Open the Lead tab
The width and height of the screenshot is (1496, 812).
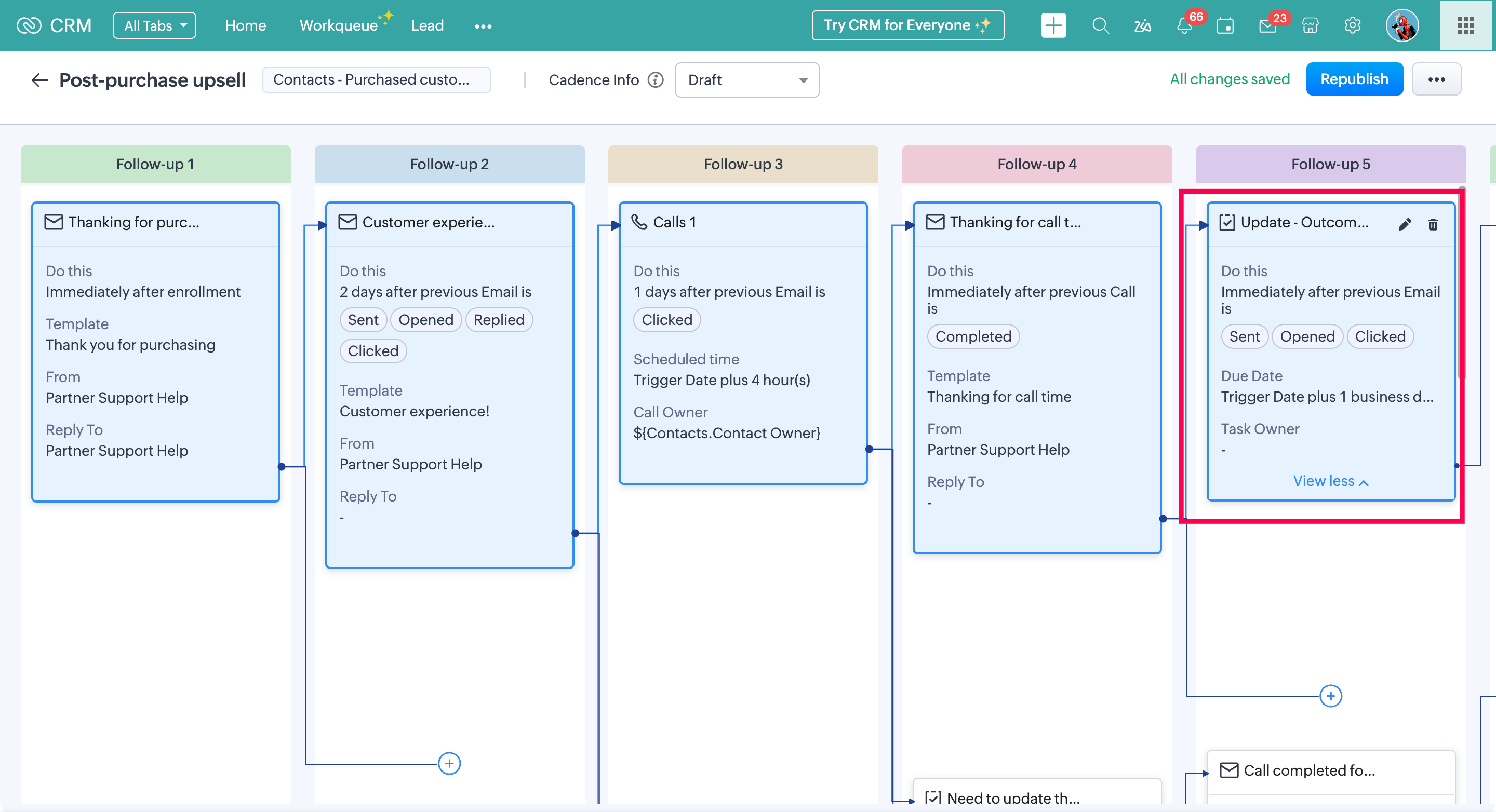(427, 25)
